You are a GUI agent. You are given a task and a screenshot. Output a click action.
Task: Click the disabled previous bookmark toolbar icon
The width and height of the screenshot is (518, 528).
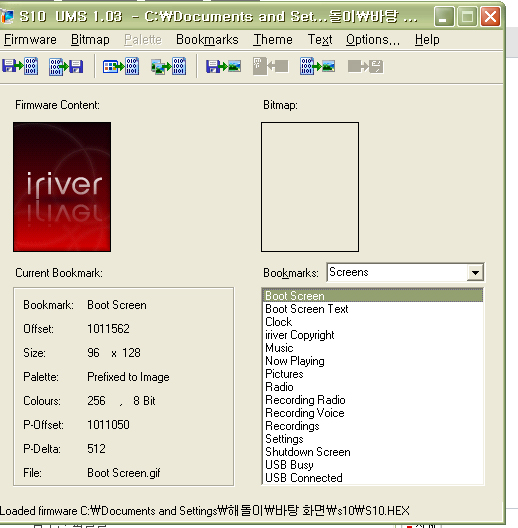click(270, 66)
